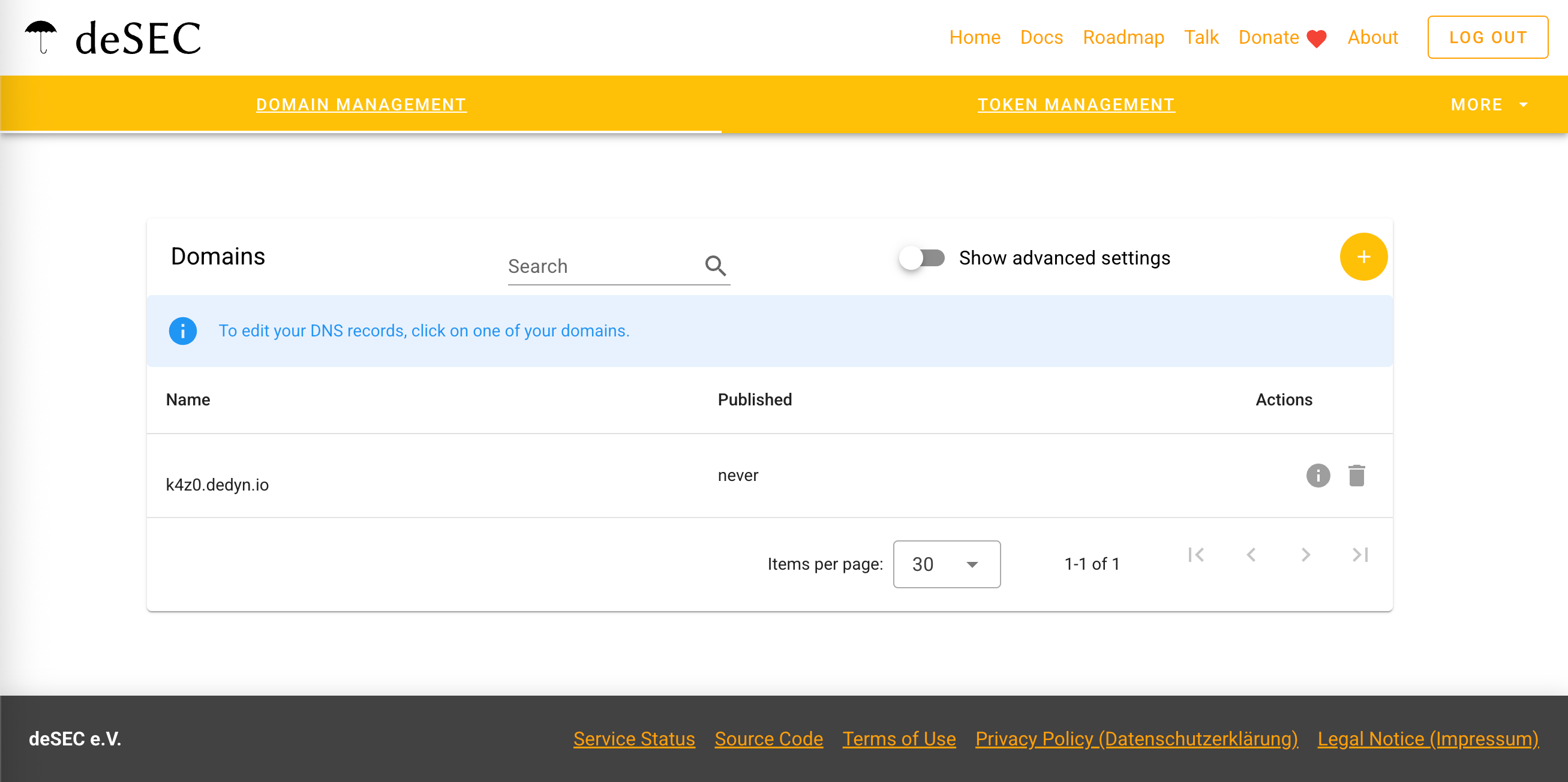1568x782 pixels.
Task: Click the 'never' published value
Action: (738, 476)
